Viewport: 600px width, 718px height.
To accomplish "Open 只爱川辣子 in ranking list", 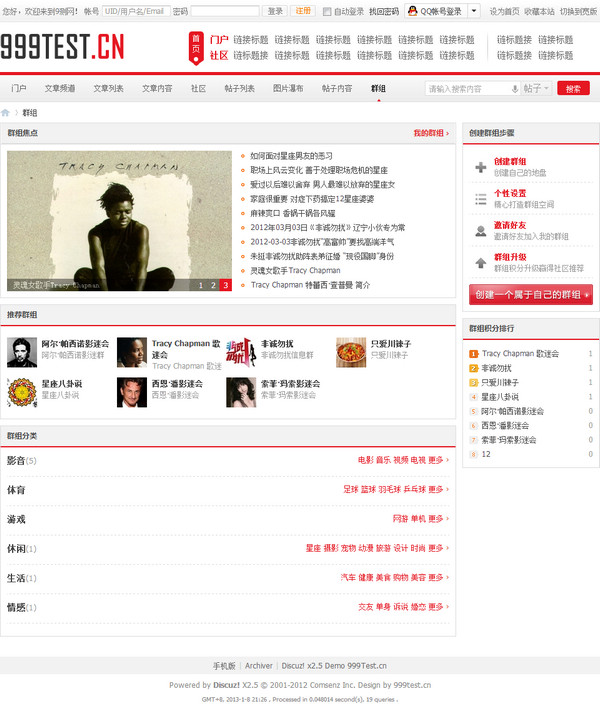I will coord(500,382).
